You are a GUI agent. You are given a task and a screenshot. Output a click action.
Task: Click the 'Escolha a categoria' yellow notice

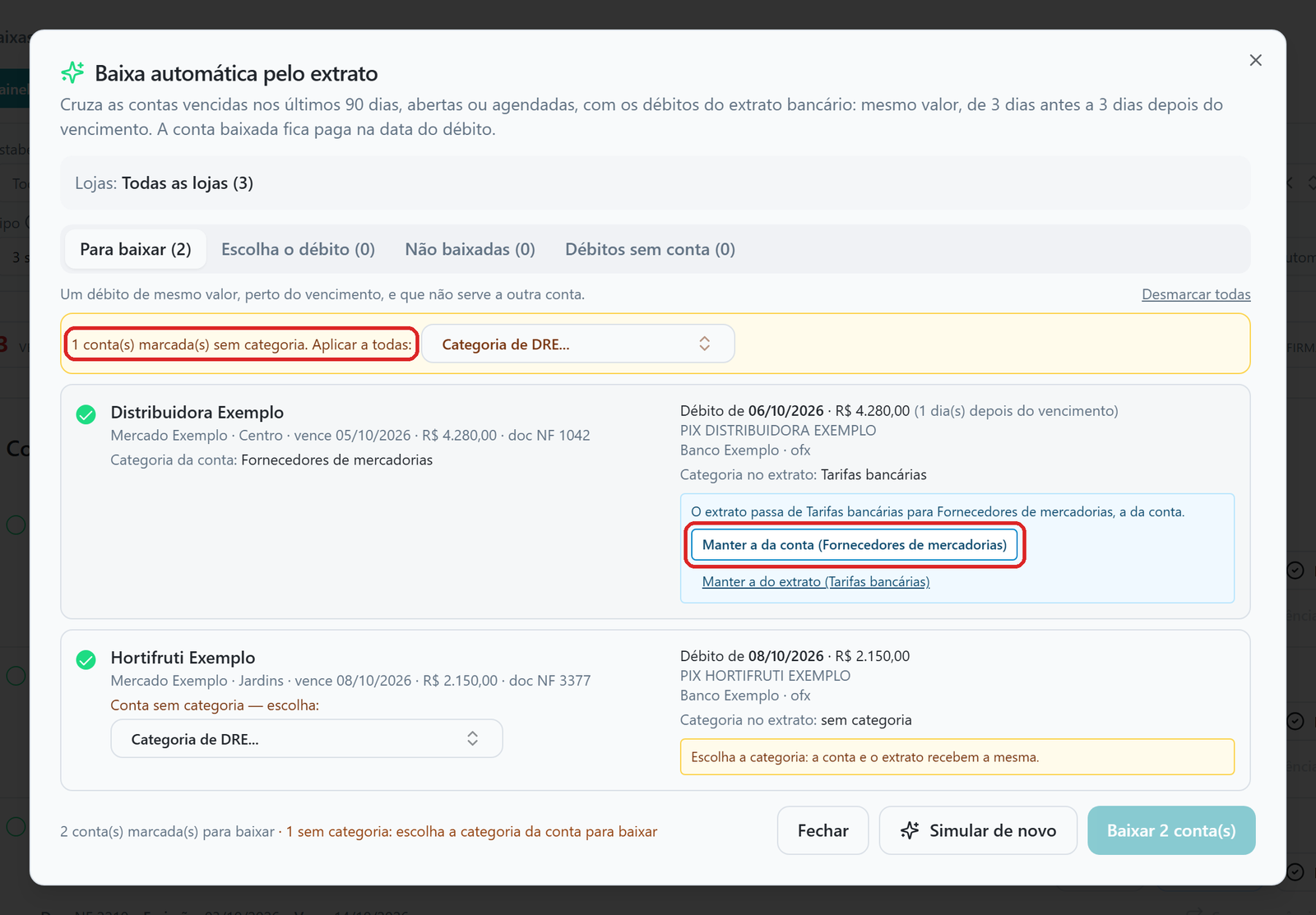(x=957, y=757)
